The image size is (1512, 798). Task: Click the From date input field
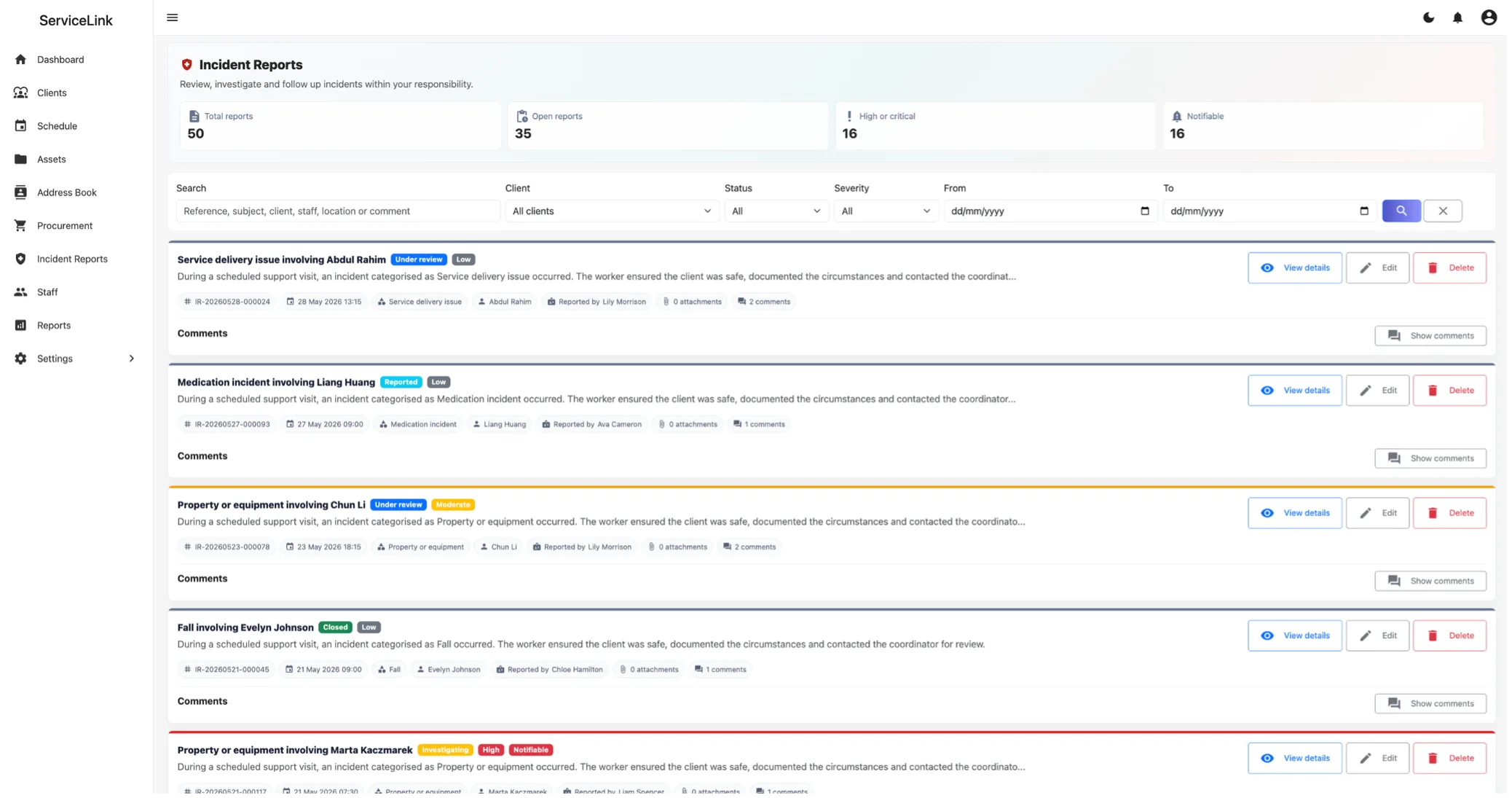tap(1050, 211)
